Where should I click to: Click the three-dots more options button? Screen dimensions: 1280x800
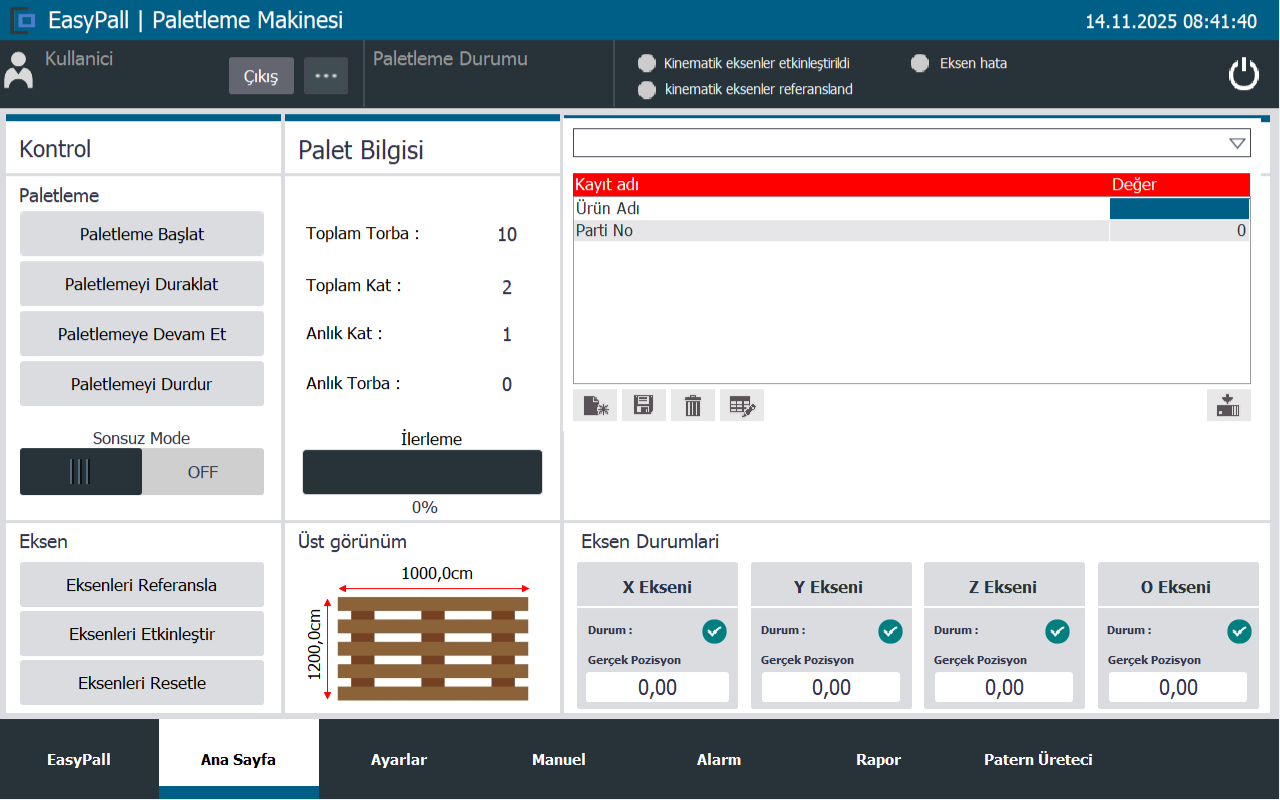(x=326, y=76)
